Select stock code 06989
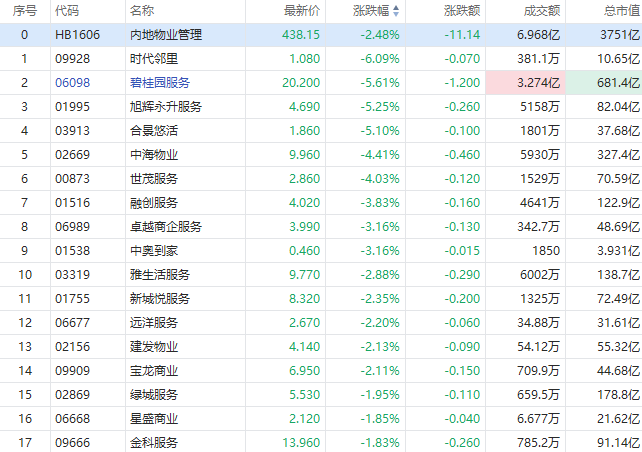 pos(72,227)
